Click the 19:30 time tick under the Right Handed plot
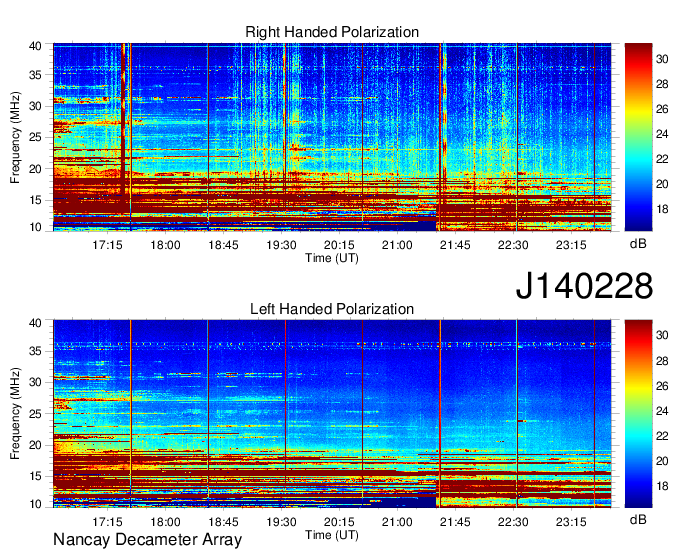This screenshot has width=680, height=552. [x=281, y=245]
